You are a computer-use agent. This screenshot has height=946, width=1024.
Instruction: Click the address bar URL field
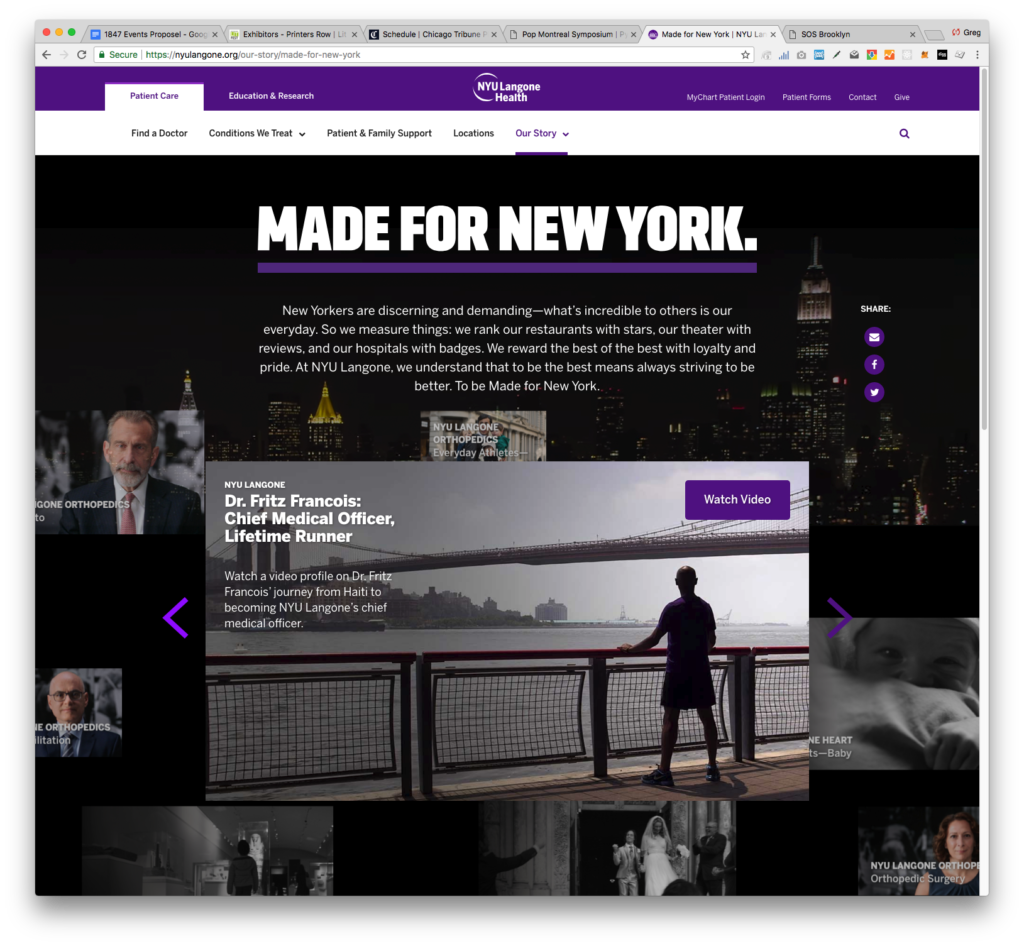coord(421,55)
